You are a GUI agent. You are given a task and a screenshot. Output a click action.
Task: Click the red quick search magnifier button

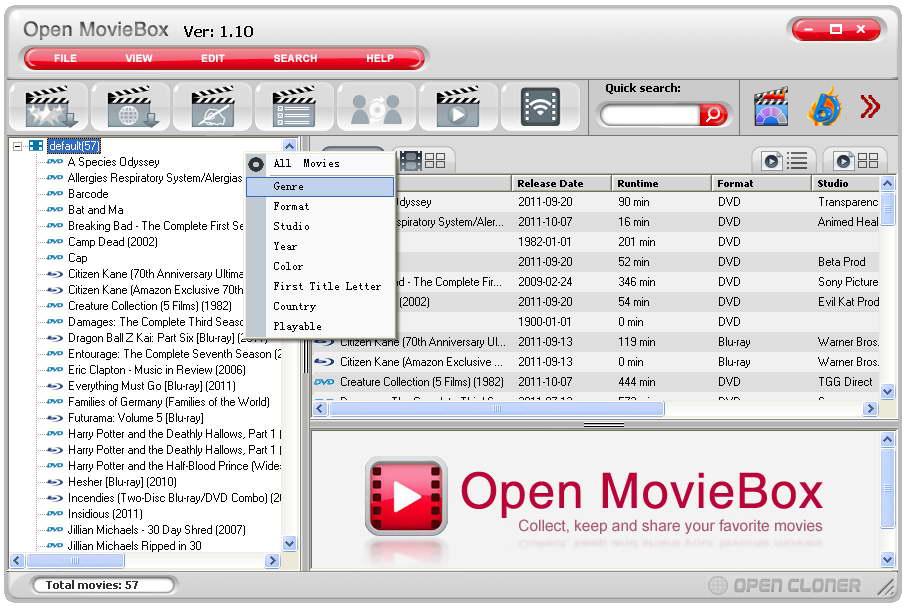(x=713, y=115)
